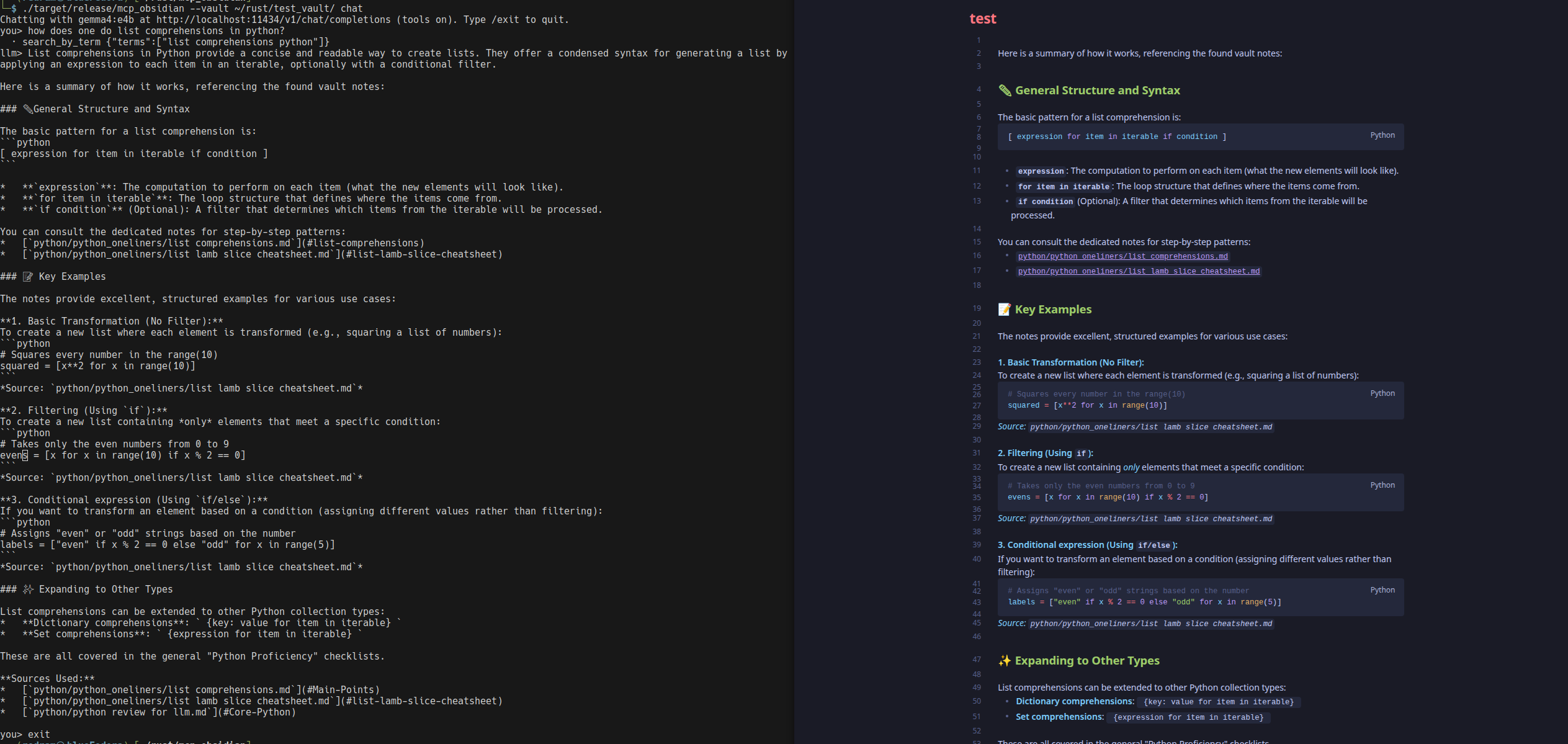Click the 'labels = ["even" if x % 2...' code line in note
1568x744 pixels.
[x=1144, y=603]
